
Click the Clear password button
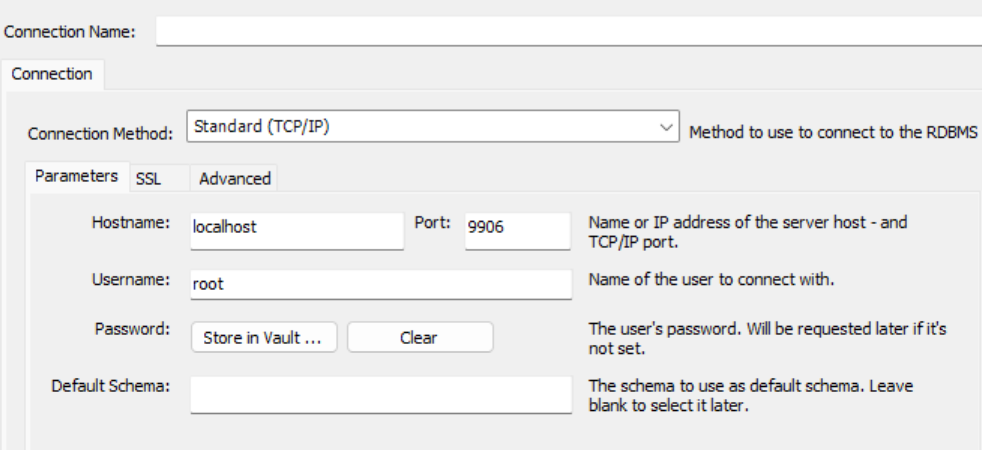(x=420, y=337)
